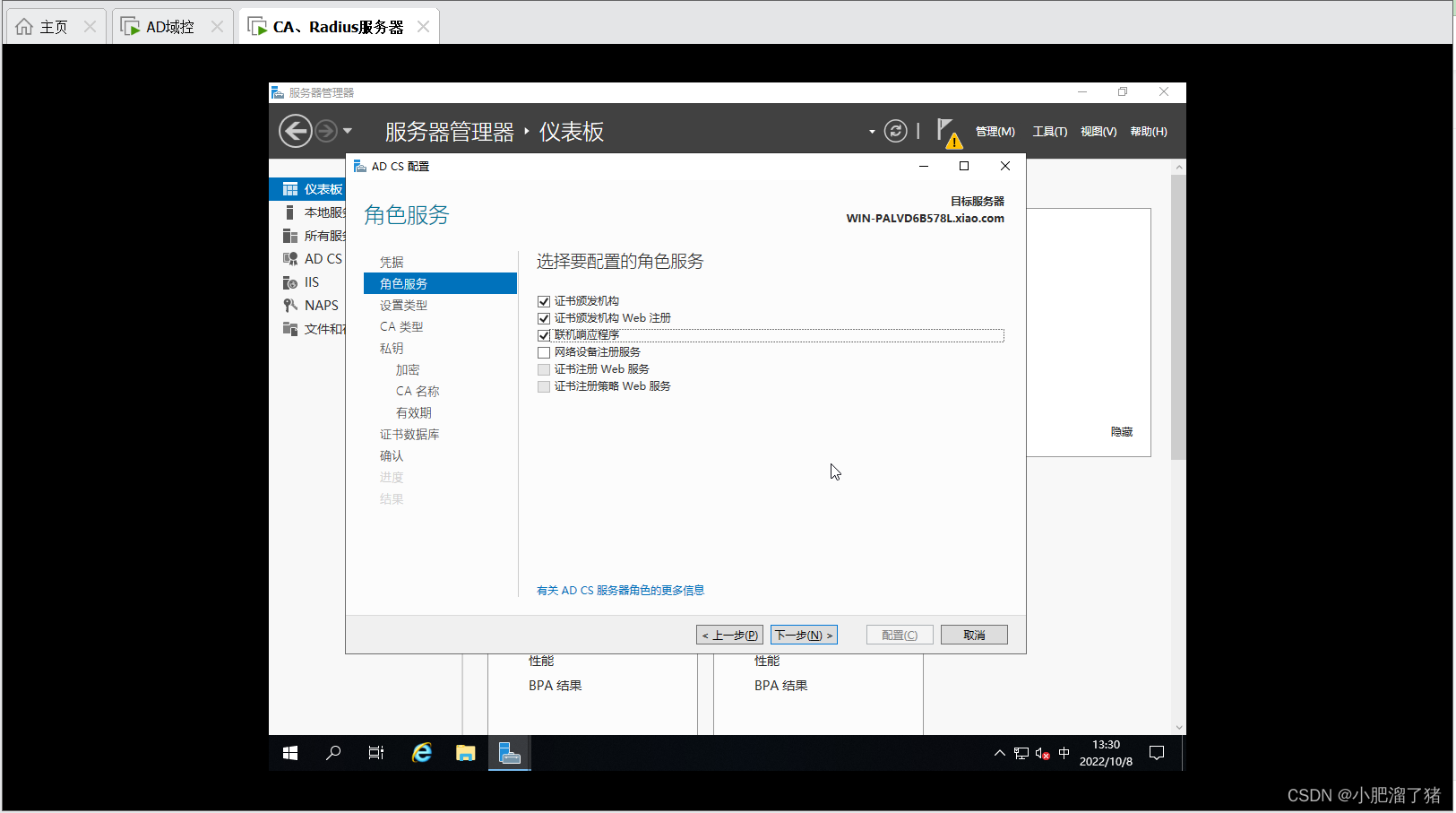The height and width of the screenshot is (813, 1456).
Task: Open the 管理(M) menu
Action: (995, 132)
